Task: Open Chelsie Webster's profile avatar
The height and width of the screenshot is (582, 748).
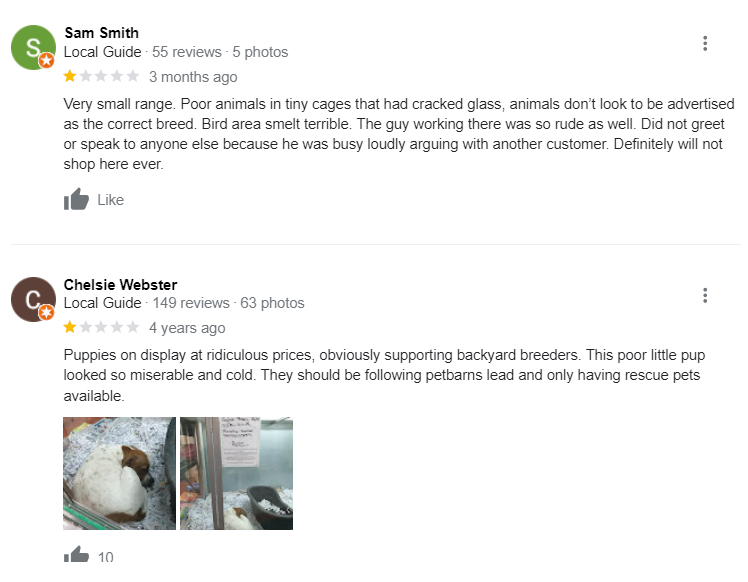Action: pos(33,299)
